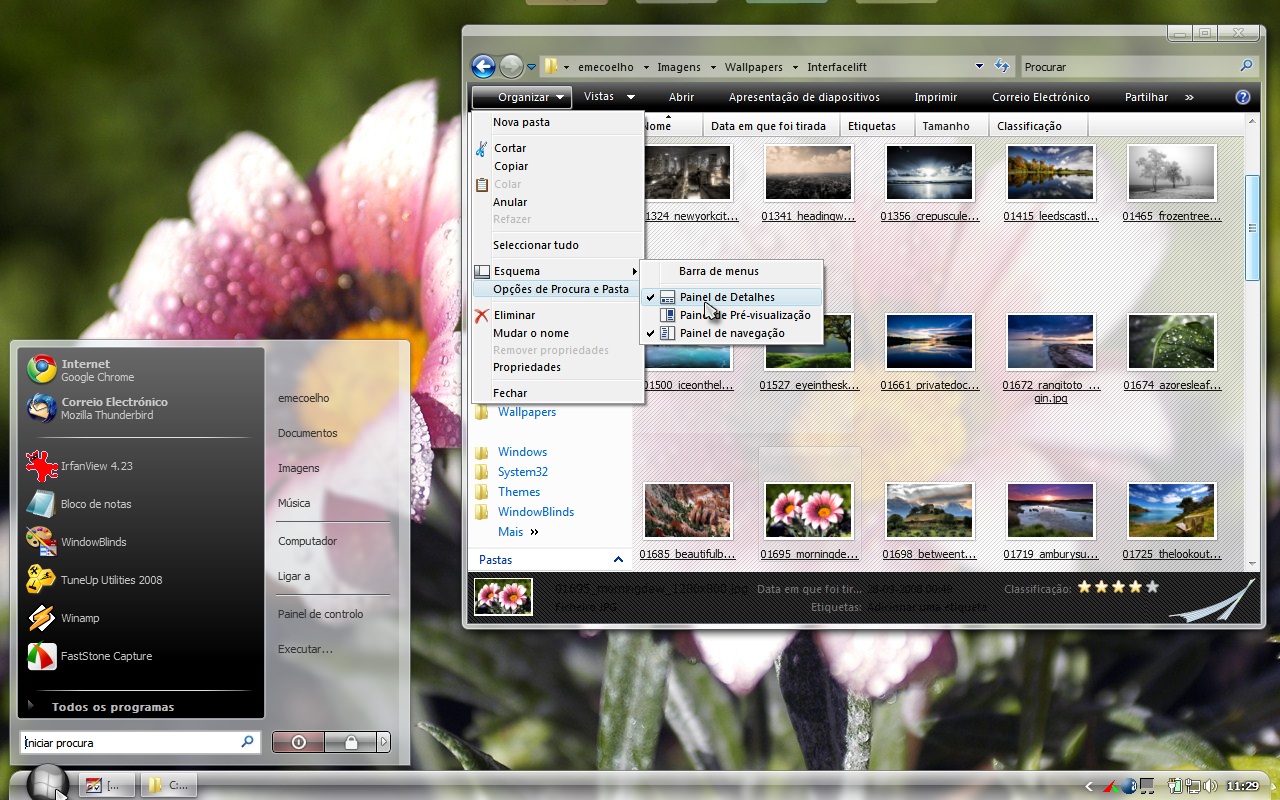Choose Eliminar from the menu
The width and height of the screenshot is (1280, 800).
[x=557, y=315]
